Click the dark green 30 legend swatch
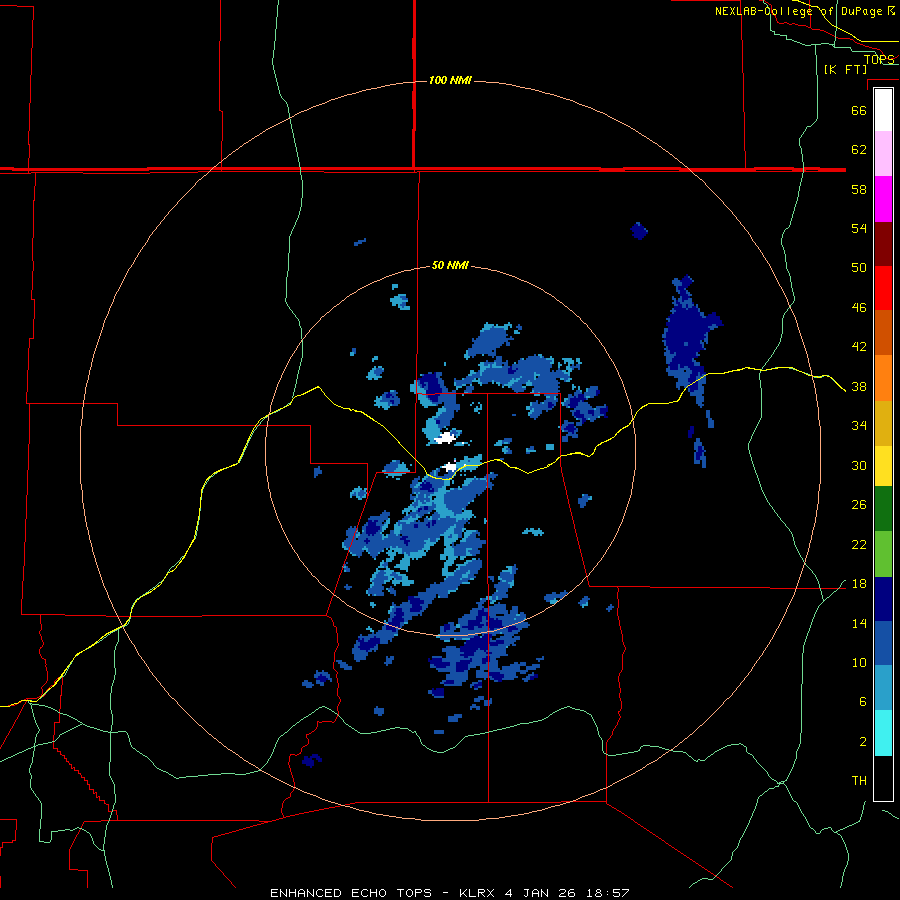Screen dimensions: 900x900 (883, 509)
